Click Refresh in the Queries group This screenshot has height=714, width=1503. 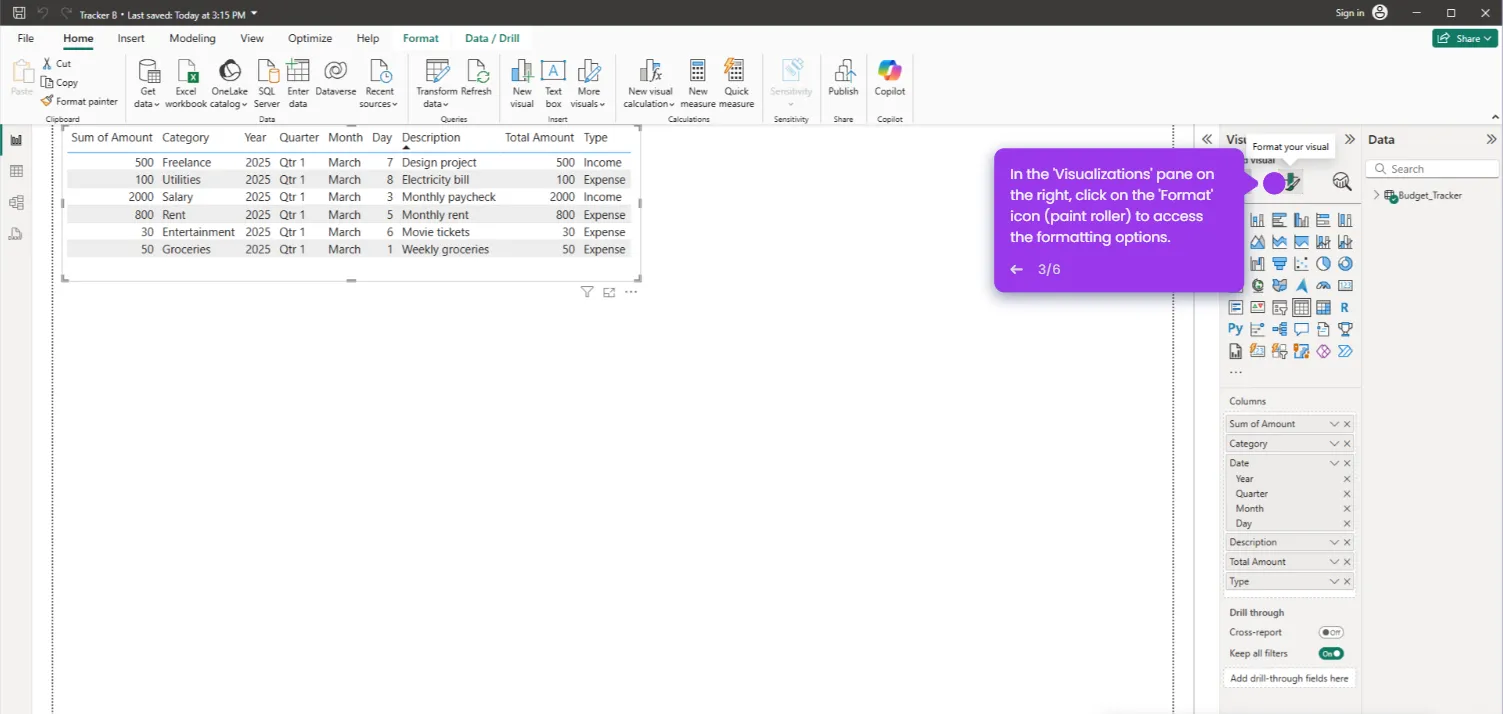pos(476,78)
